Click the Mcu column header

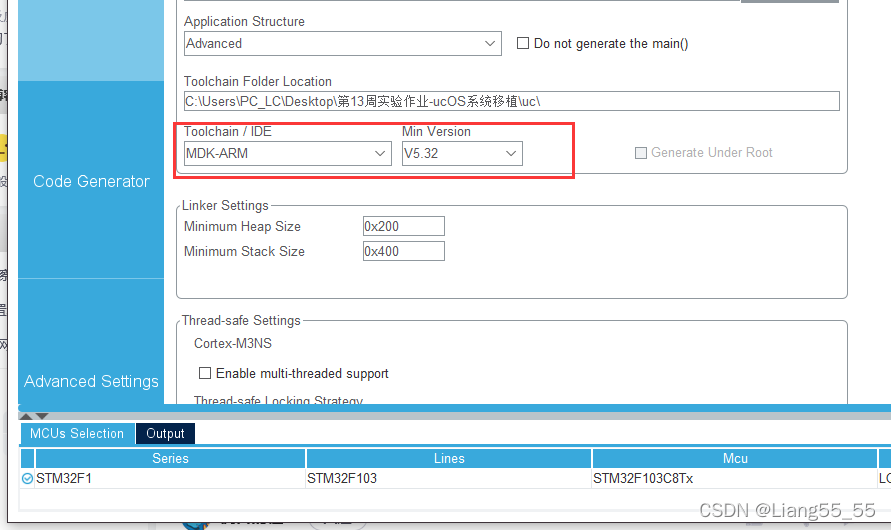coord(735,458)
